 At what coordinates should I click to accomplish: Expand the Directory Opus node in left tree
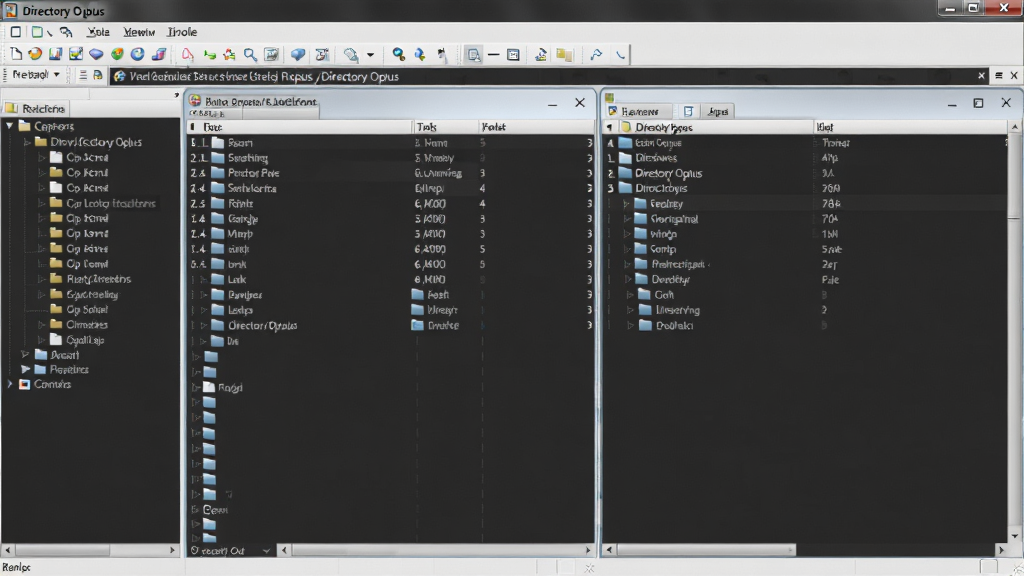tap(27, 142)
